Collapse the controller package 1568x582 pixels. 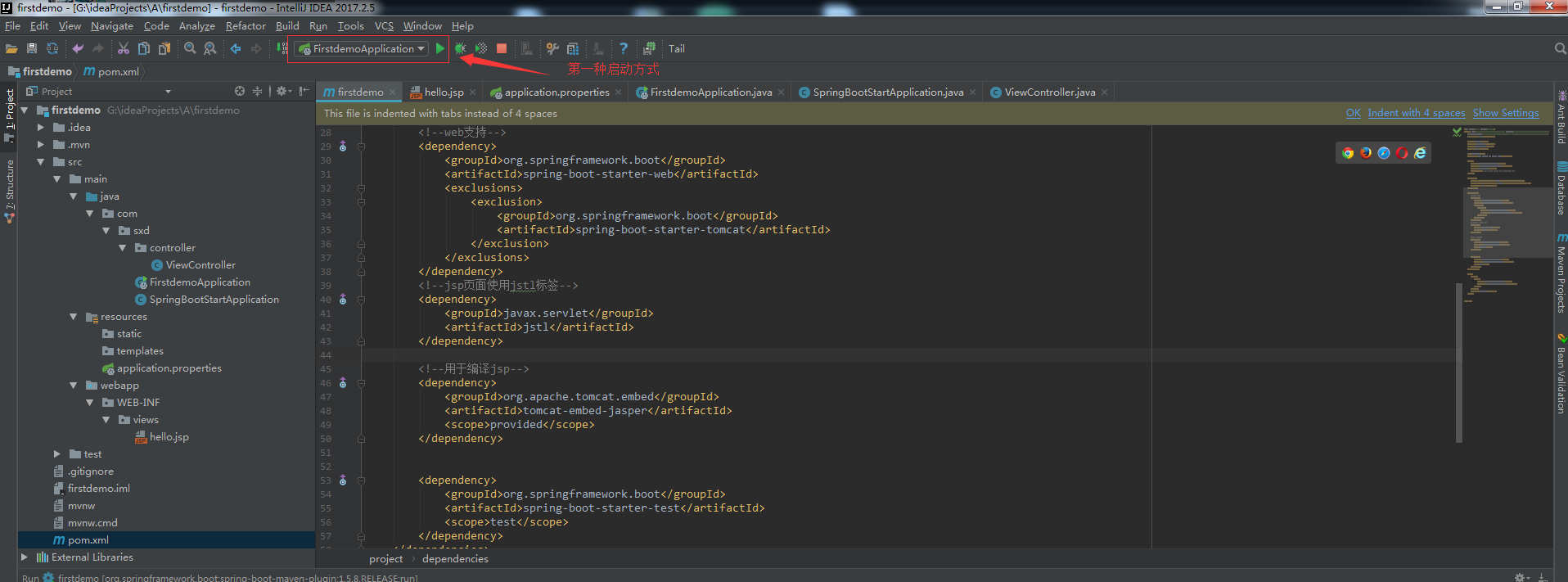click(x=123, y=247)
